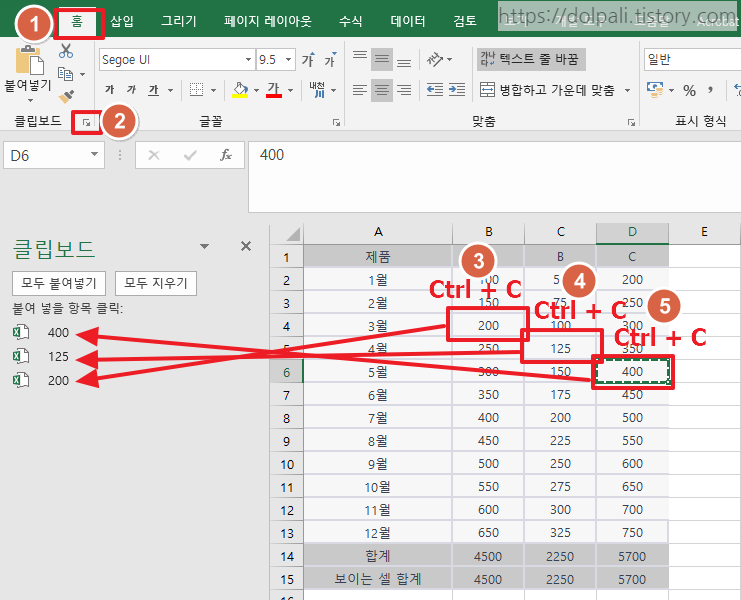
Task: Expand the copy options dropdown arrow
Action: (x=83, y=75)
